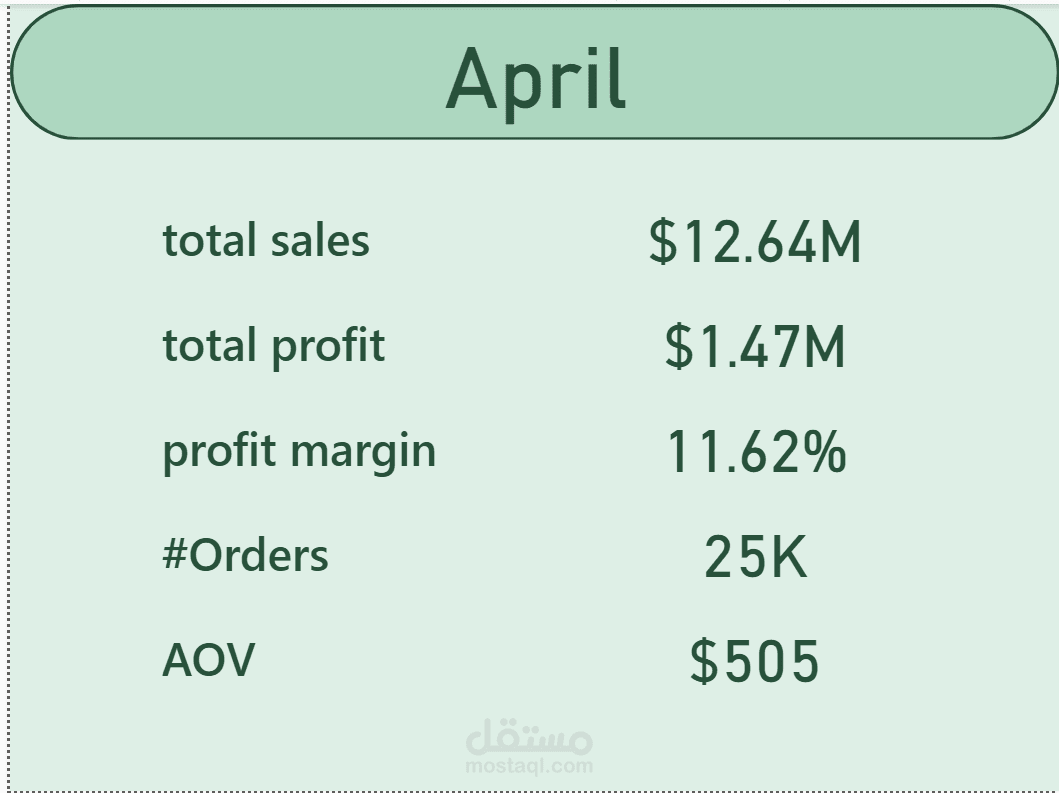Select the "total profit" label
1059x793 pixels.
click(x=274, y=347)
